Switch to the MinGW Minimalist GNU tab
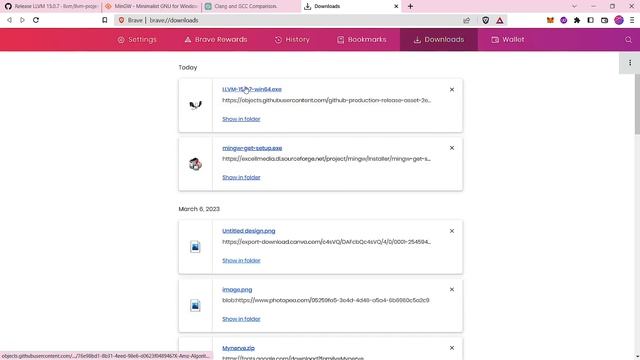 click(x=151, y=6)
